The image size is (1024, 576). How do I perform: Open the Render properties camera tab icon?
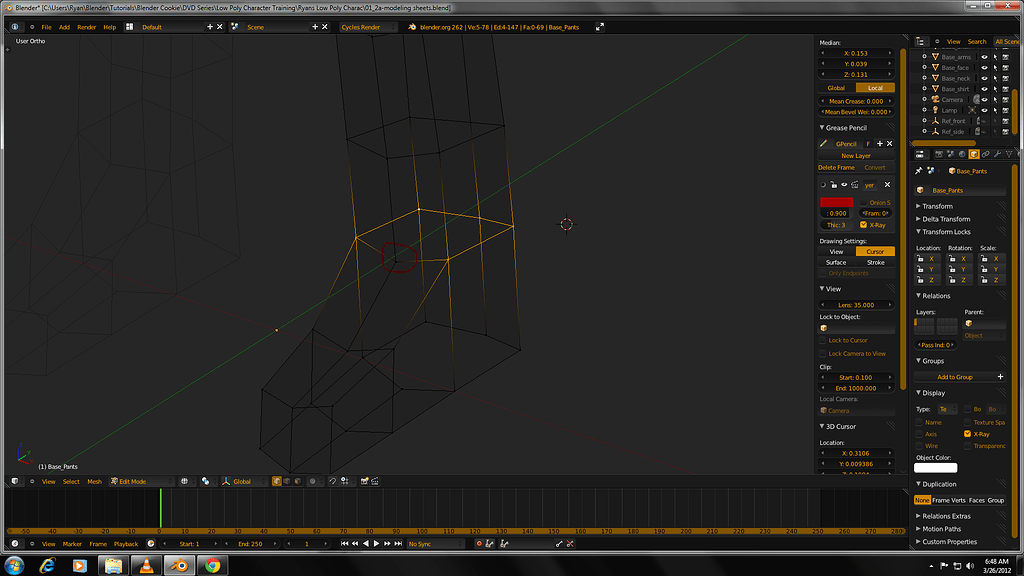tap(938, 154)
